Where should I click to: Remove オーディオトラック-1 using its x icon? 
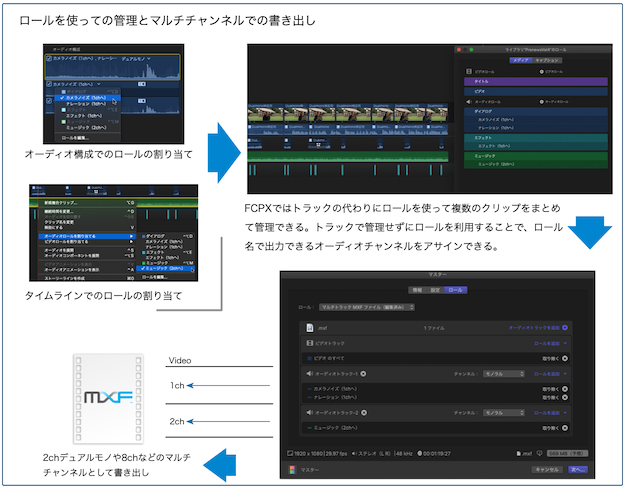pos(362,373)
